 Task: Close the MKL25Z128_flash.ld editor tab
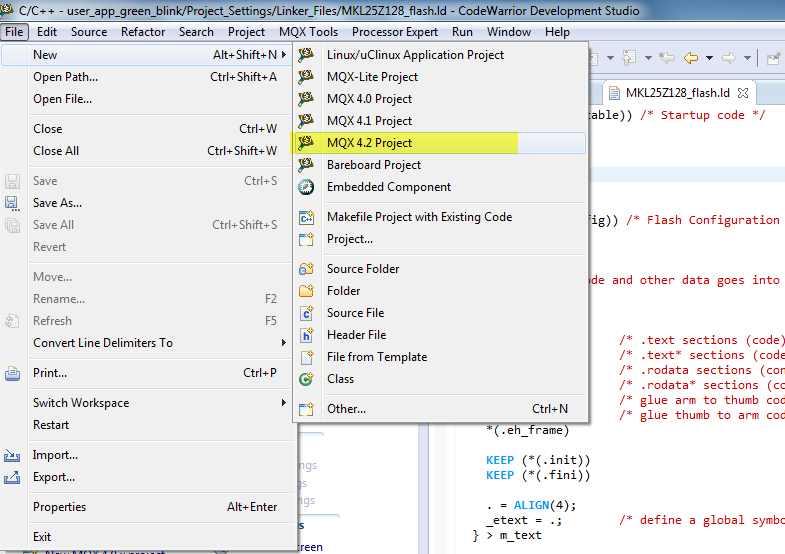(743, 93)
